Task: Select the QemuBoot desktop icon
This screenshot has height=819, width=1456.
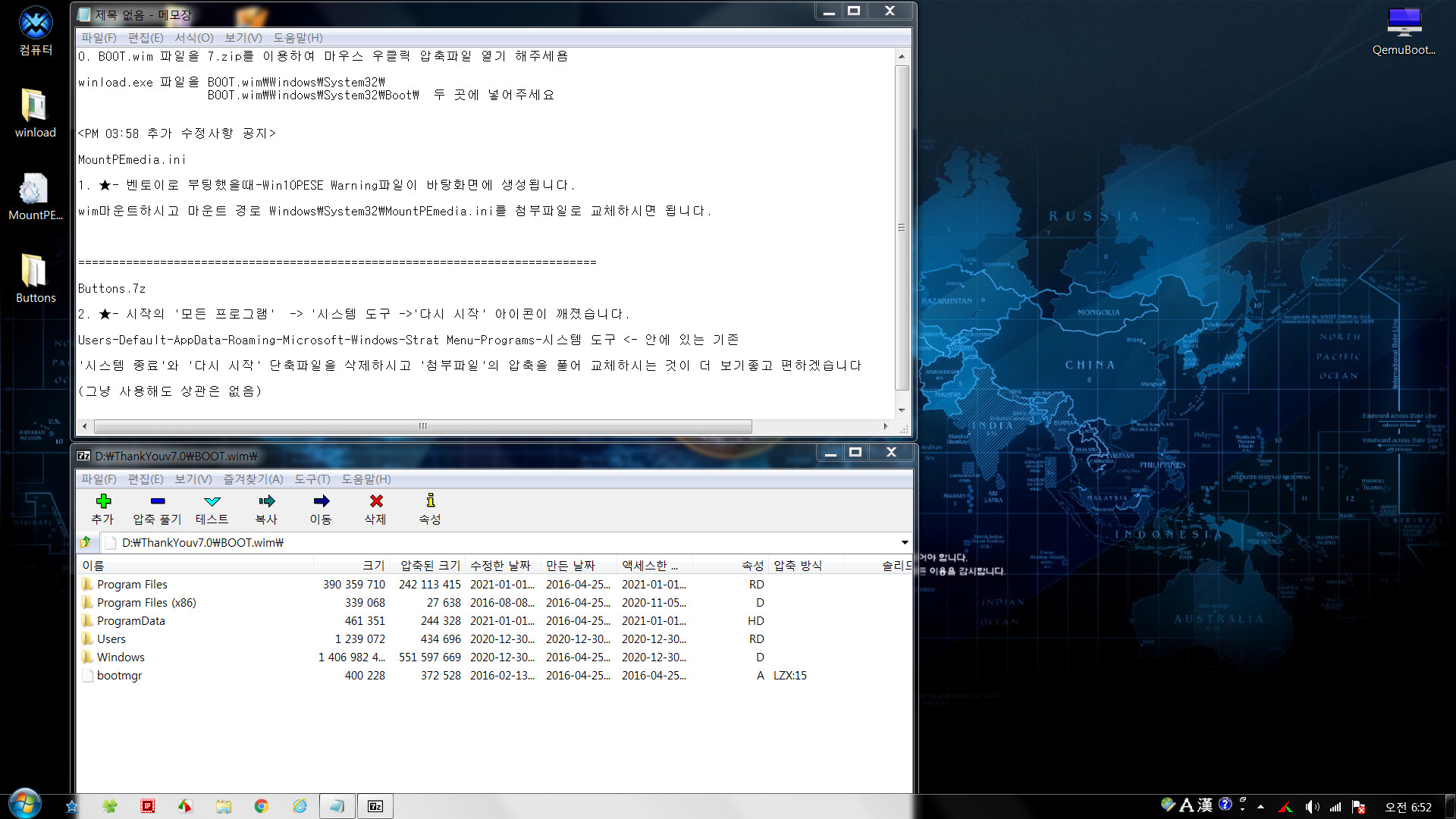Action: point(1404,32)
